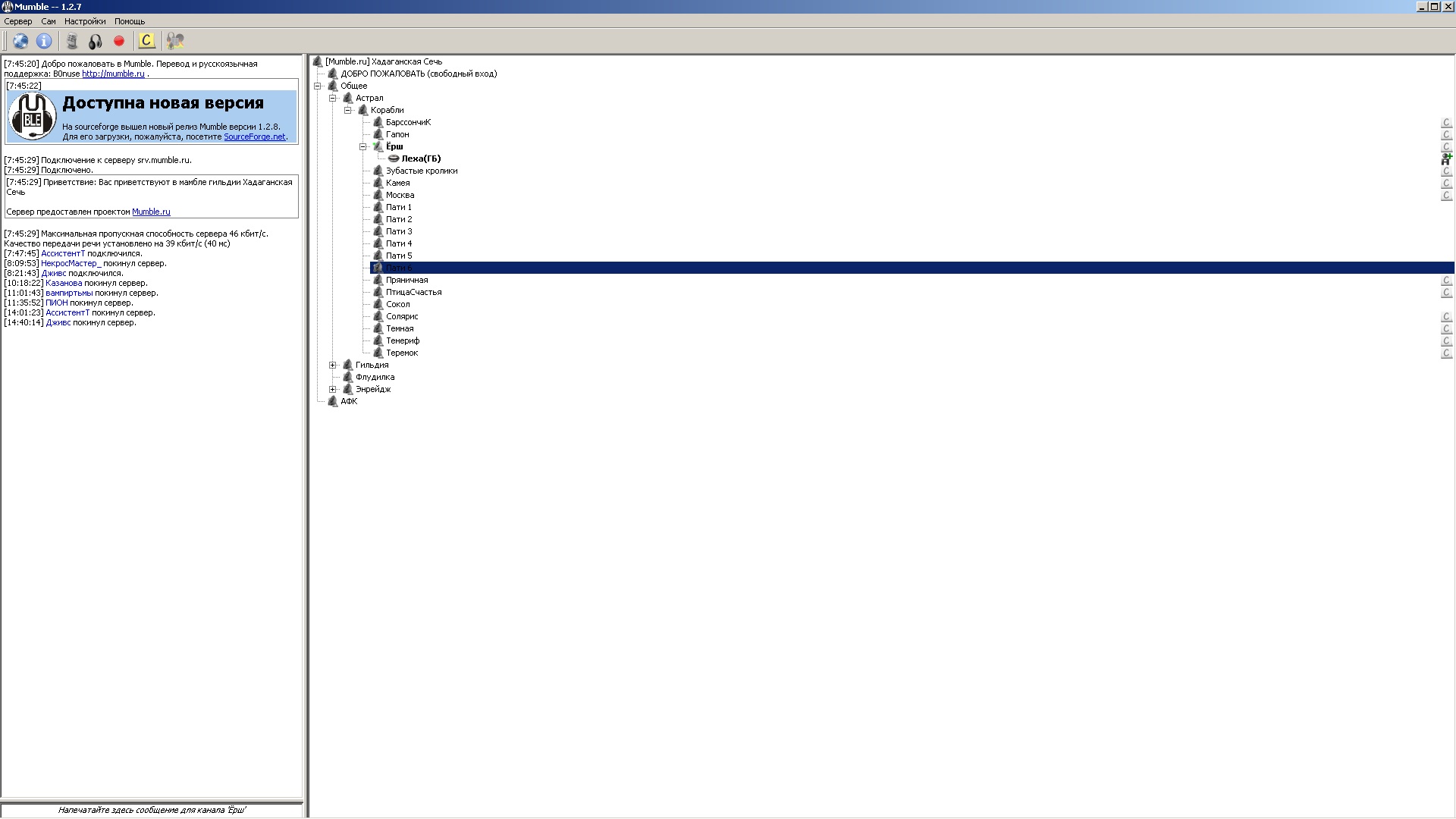Toggle self-mute microphone button
Image resolution: width=1456 pixels, height=819 pixels.
coord(72,41)
